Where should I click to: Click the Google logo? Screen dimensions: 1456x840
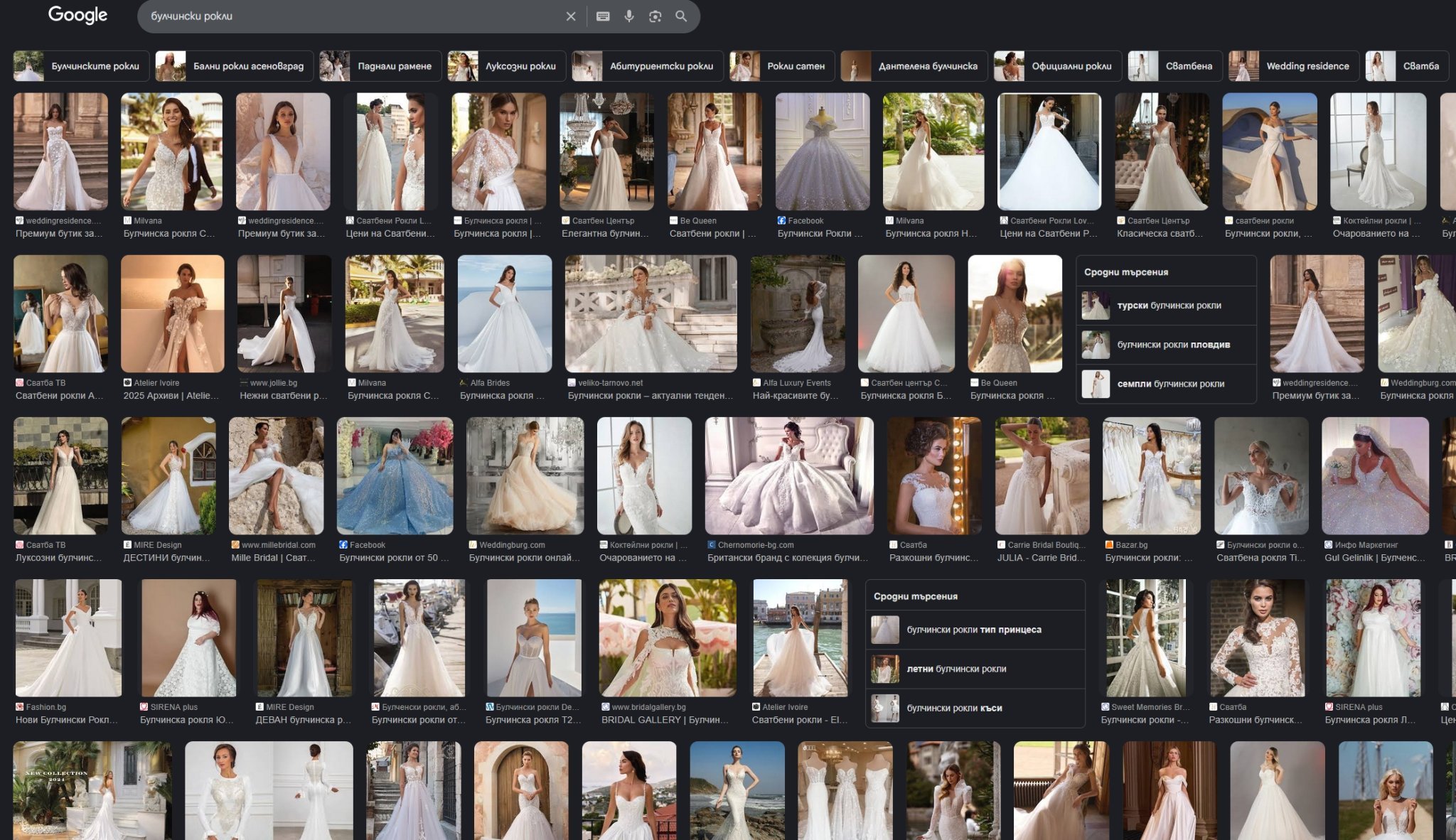pos(77,15)
